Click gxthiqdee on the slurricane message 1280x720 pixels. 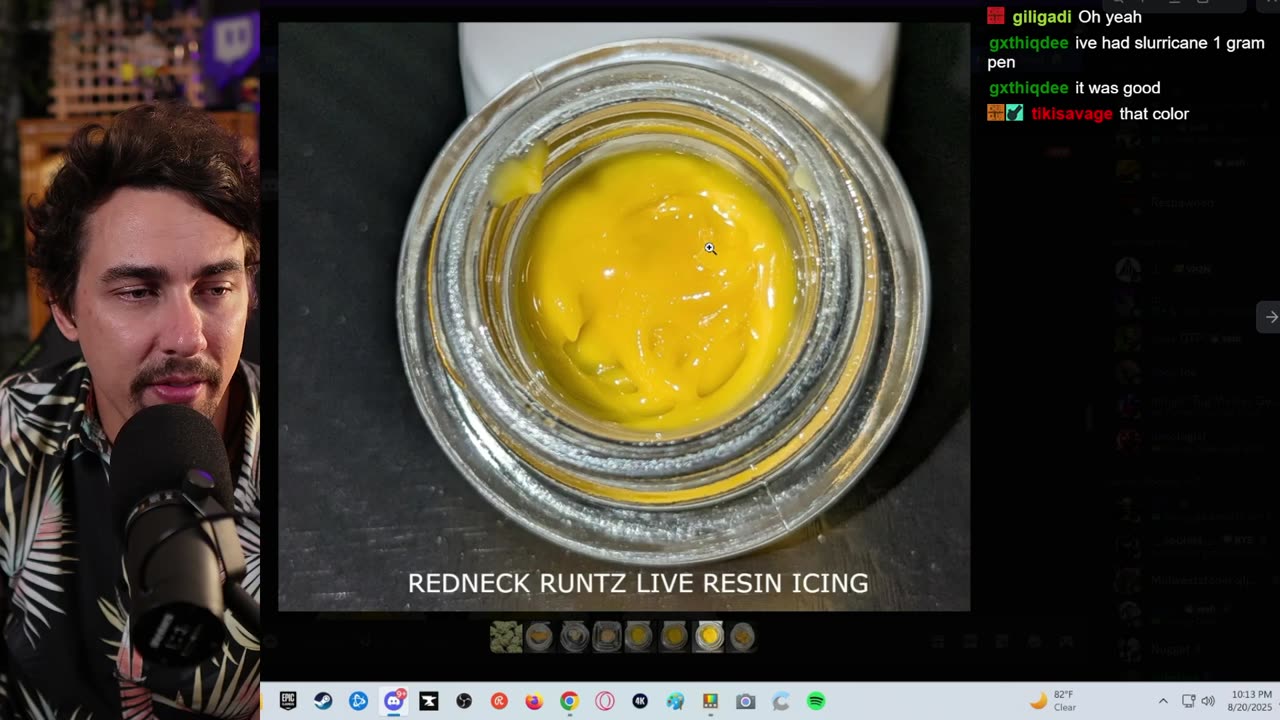pos(1028,43)
